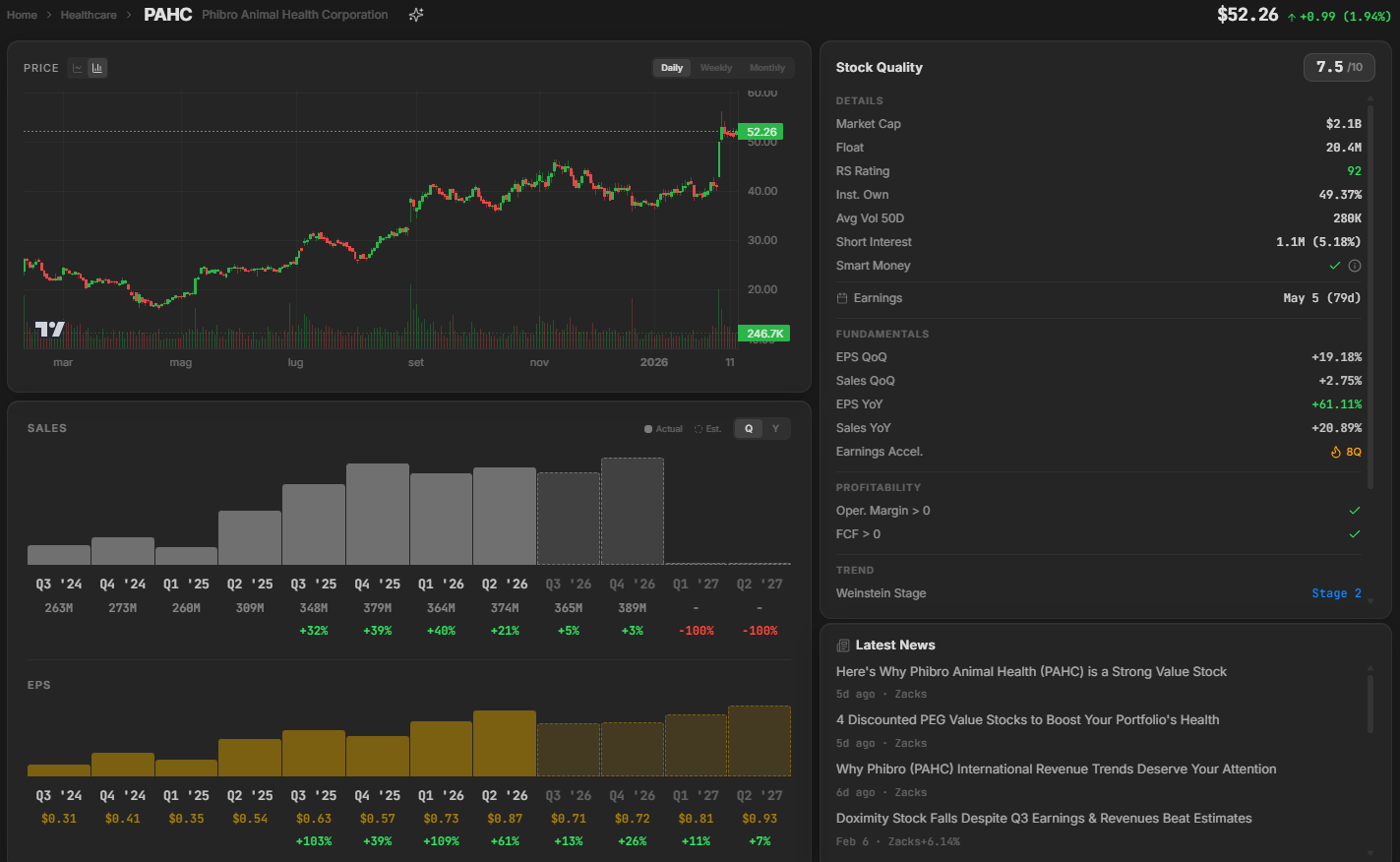Click the Latest News newspaper icon
1400x862 pixels.
(843, 646)
